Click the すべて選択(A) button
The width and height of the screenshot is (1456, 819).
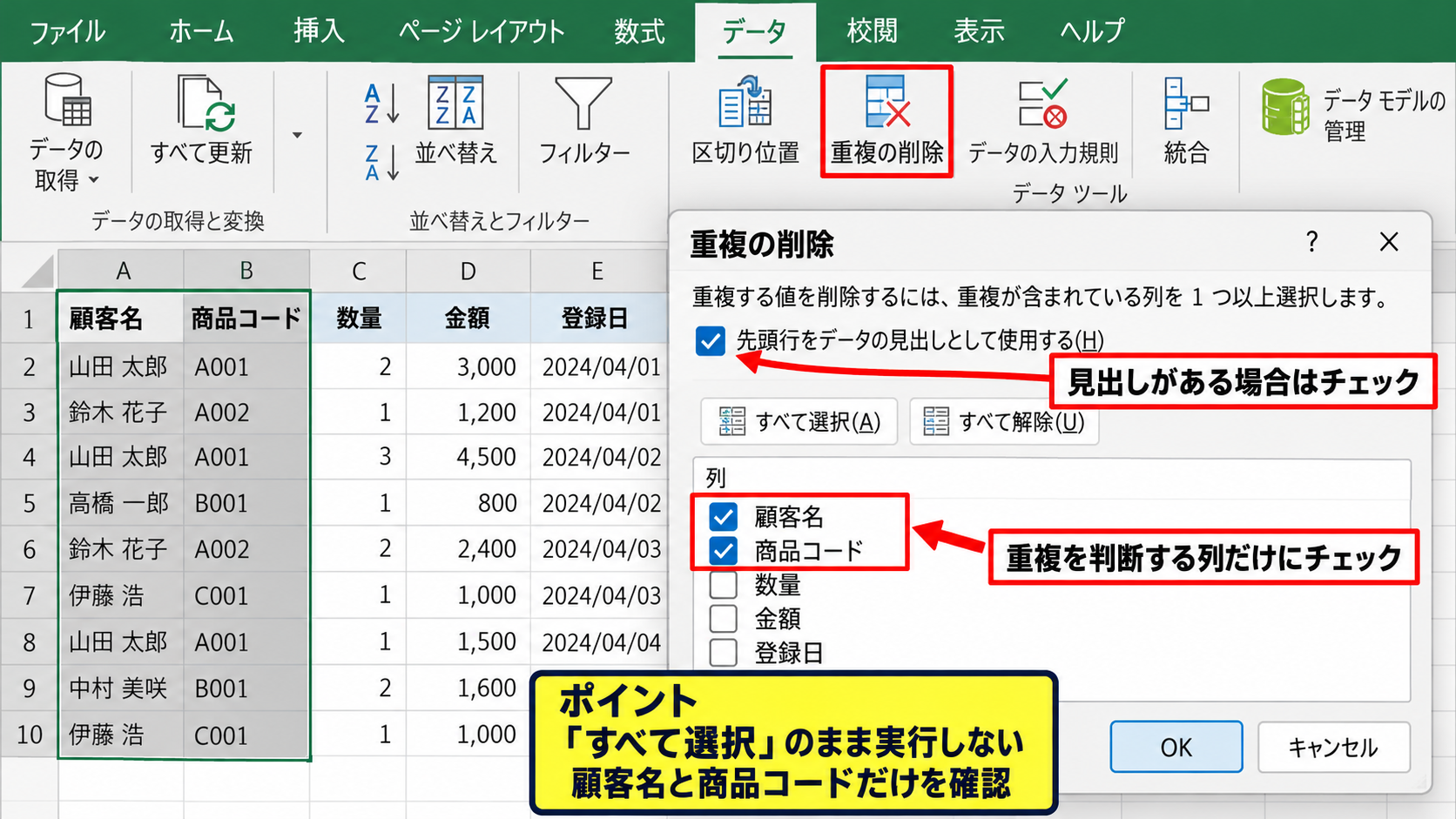coord(799,422)
